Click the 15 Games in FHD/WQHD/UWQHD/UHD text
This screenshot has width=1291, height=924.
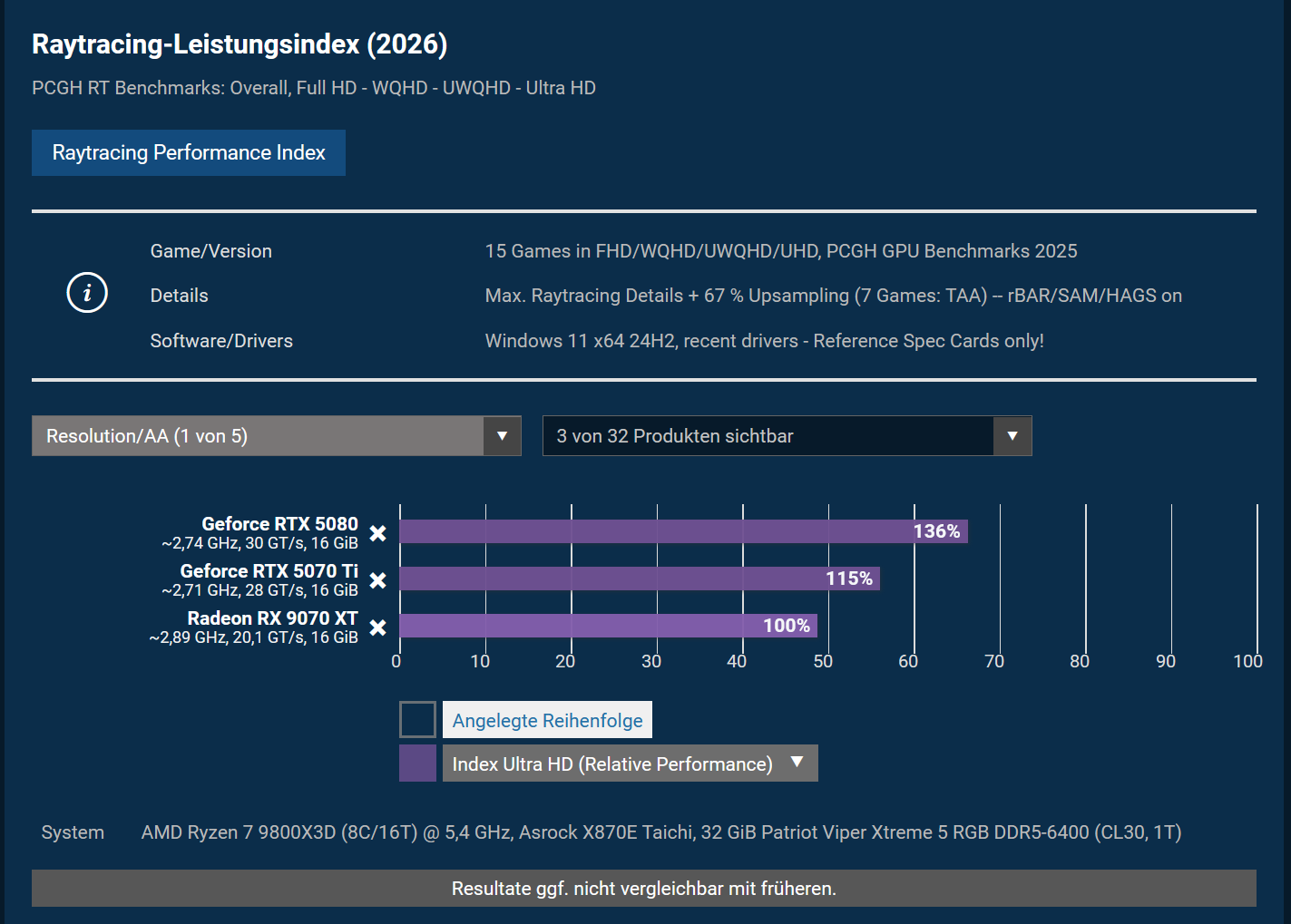(x=781, y=251)
